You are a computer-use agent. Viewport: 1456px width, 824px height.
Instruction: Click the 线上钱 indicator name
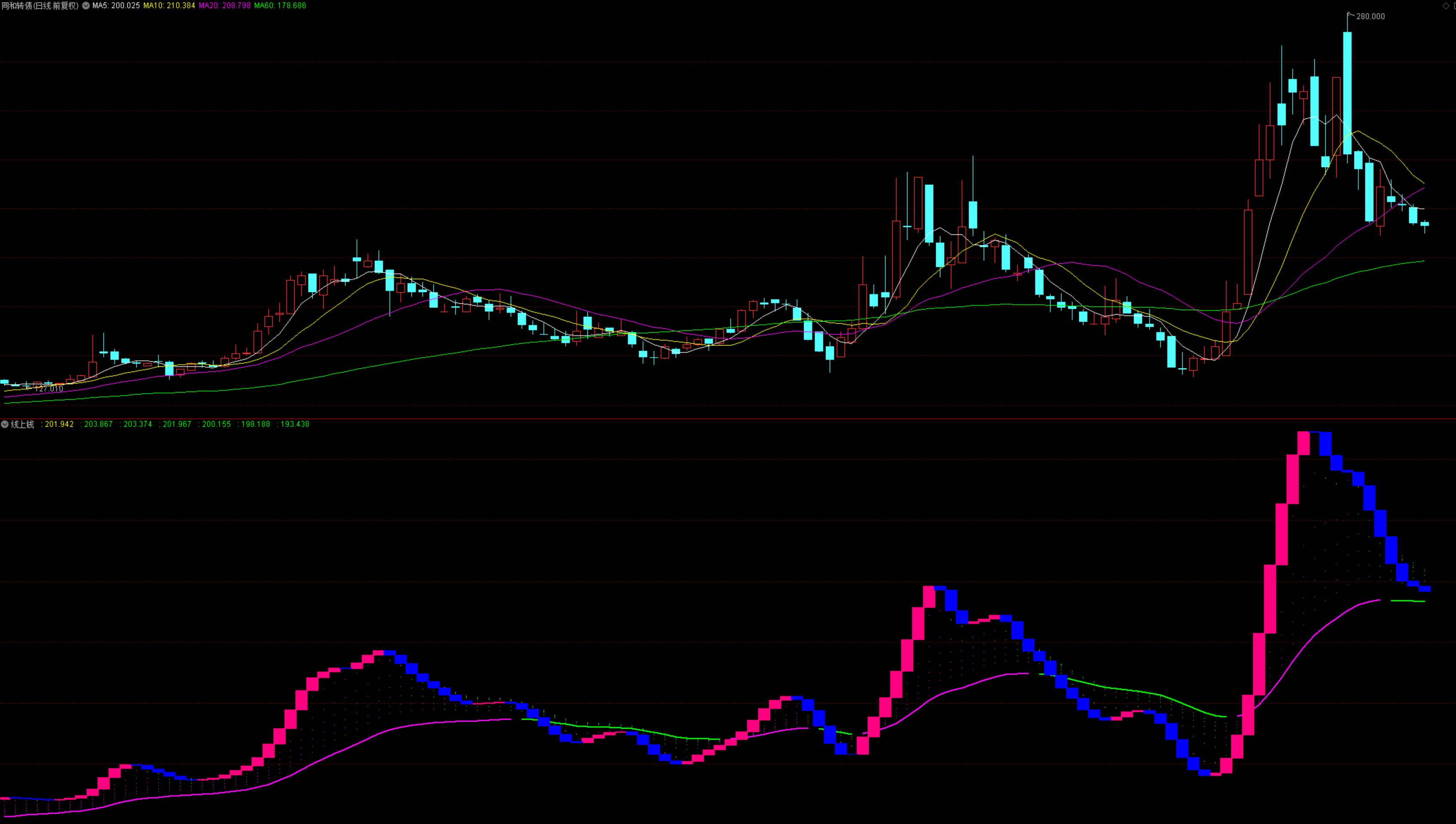click(x=23, y=424)
